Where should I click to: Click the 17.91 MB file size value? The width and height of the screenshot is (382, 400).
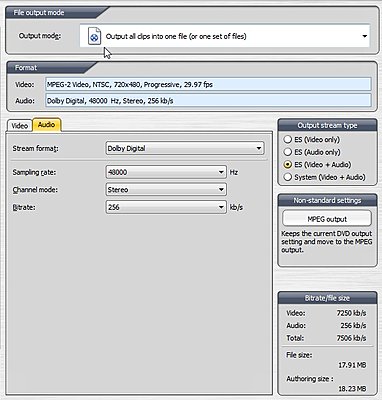click(352, 365)
